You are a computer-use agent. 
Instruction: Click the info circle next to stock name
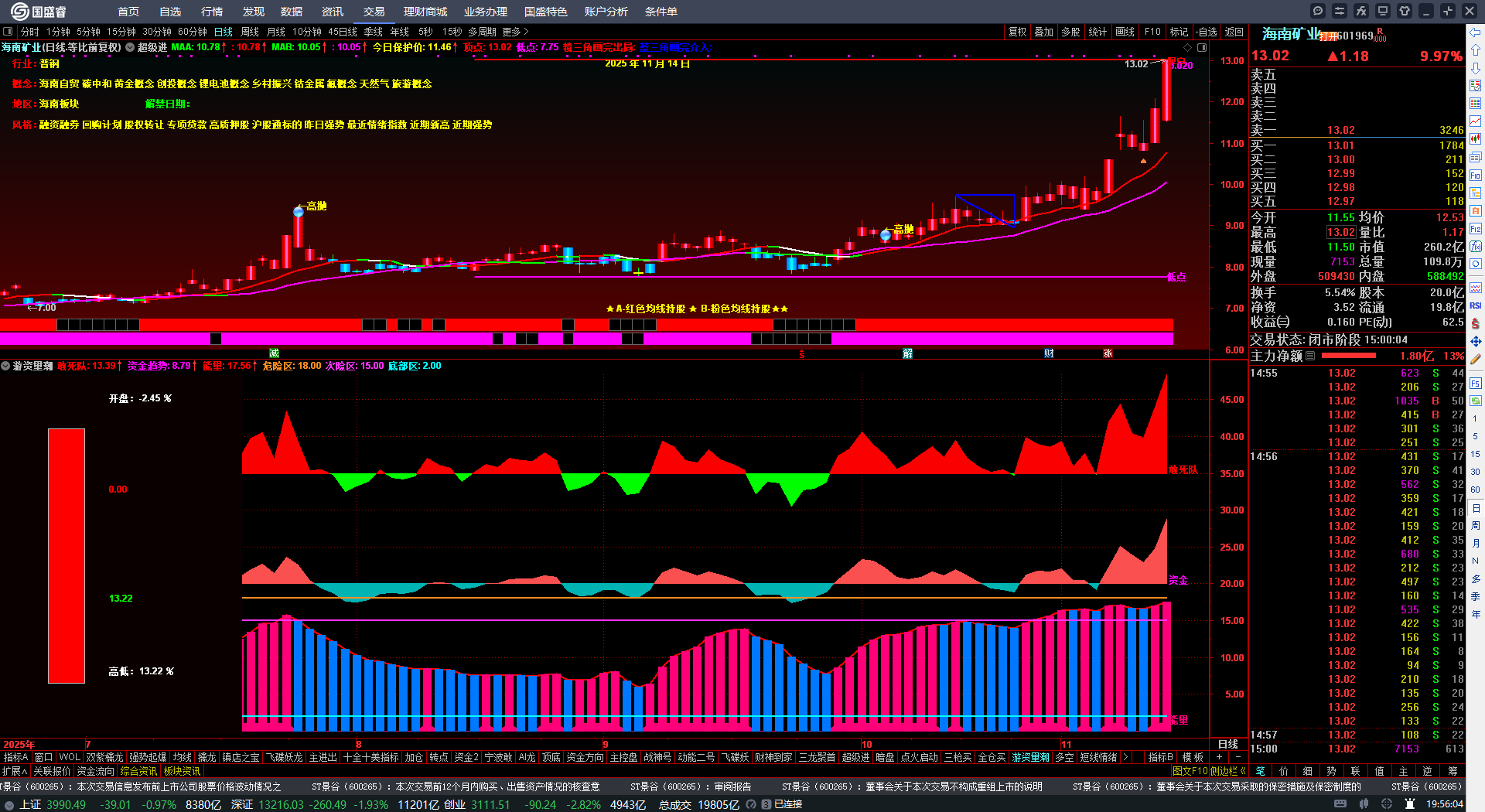[130, 47]
